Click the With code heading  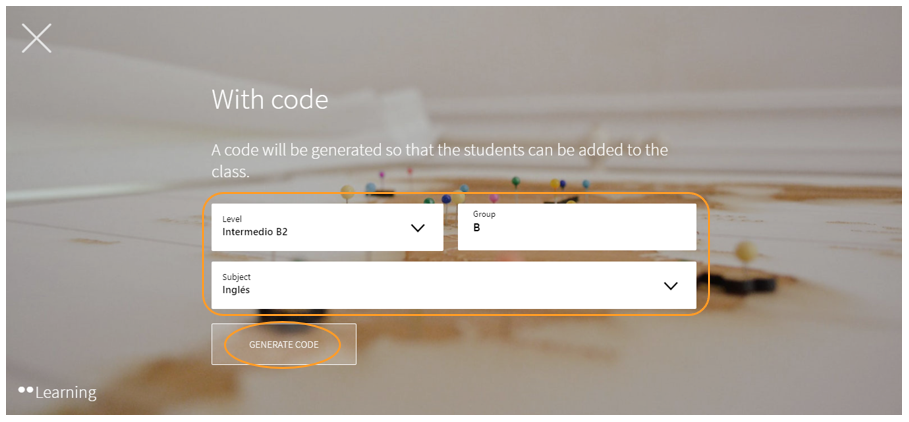tap(270, 100)
